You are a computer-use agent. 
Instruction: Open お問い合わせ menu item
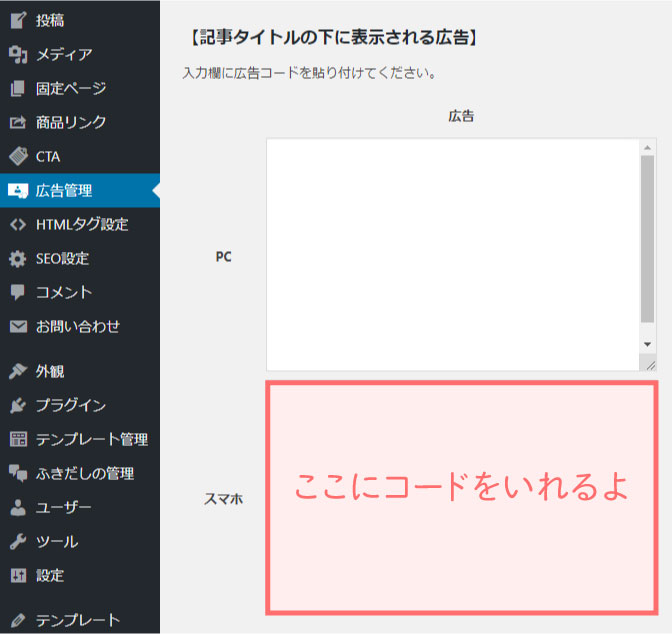(80, 327)
